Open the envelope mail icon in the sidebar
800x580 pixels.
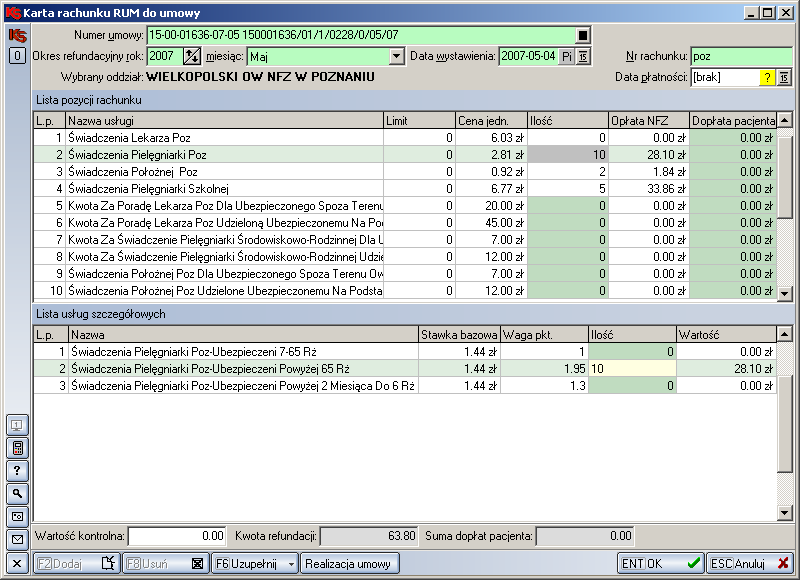coord(17,539)
